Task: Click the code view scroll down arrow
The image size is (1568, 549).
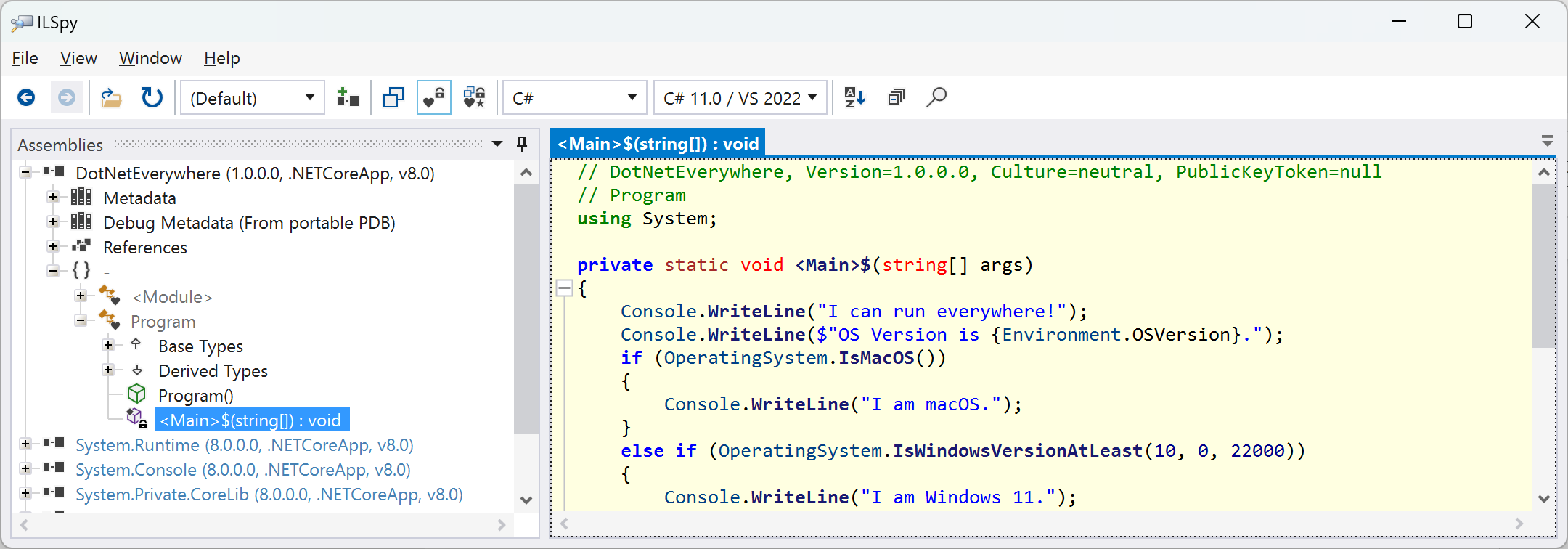Action: [x=1543, y=499]
